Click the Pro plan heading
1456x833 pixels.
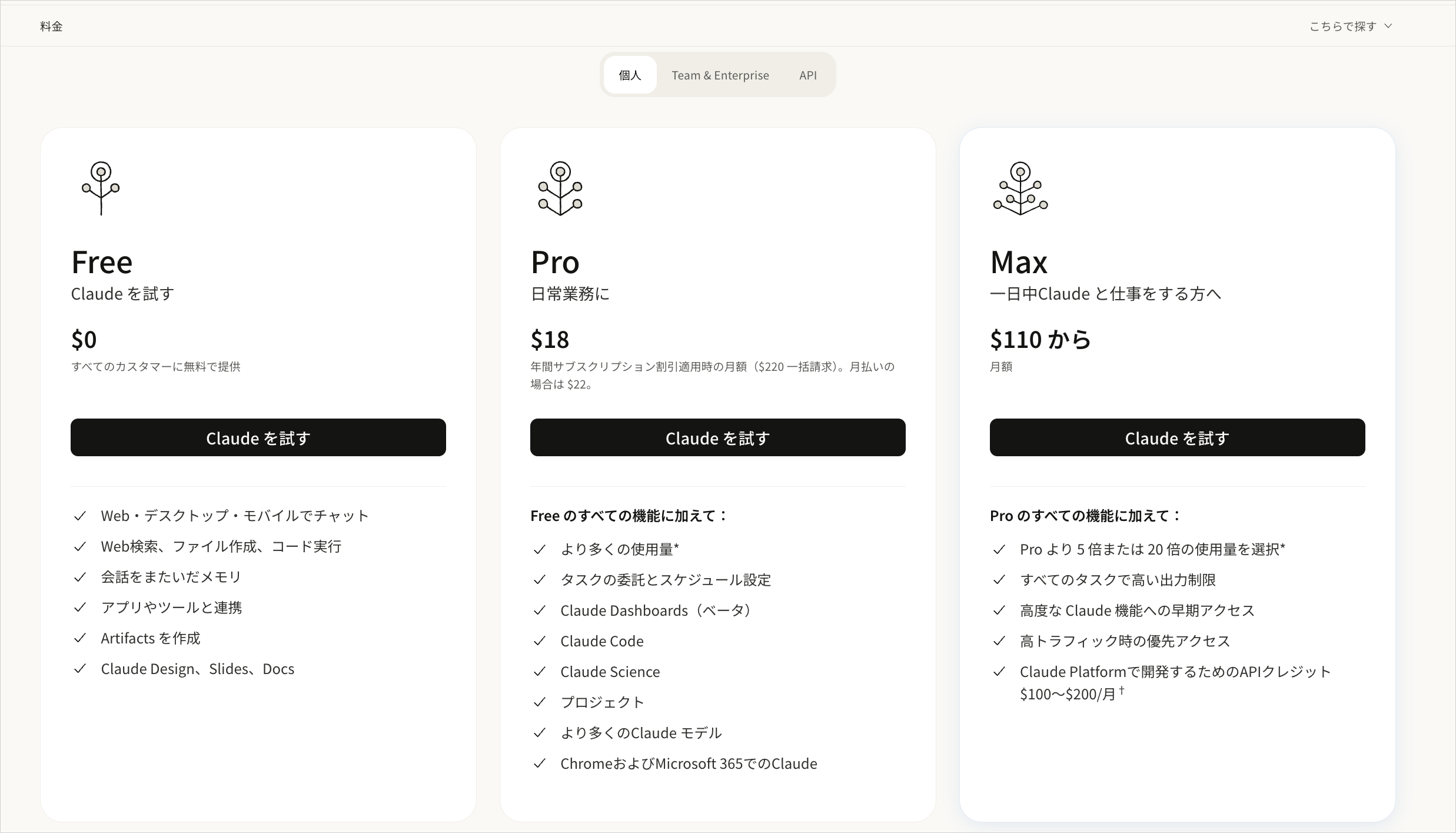tap(555, 262)
